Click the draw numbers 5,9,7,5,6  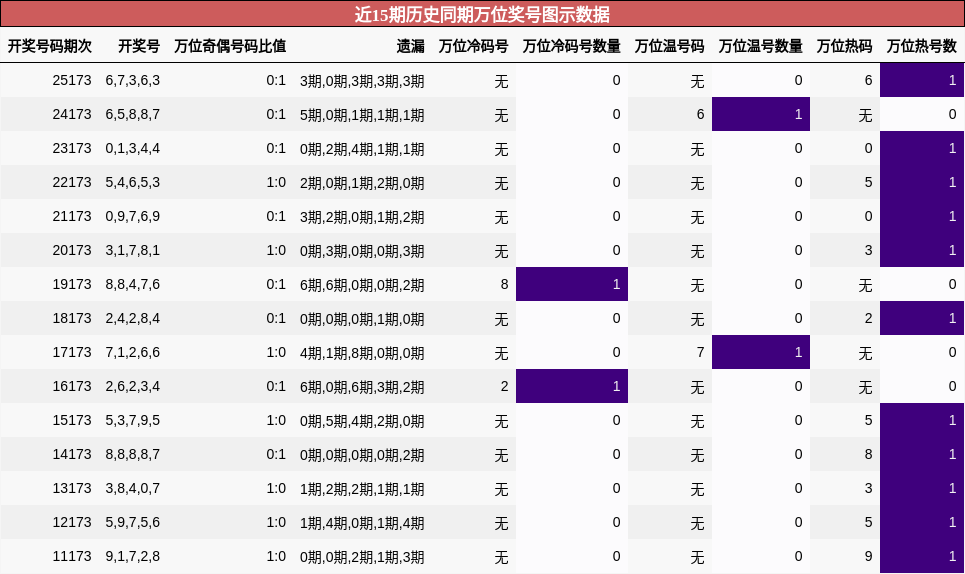(x=132, y=522)
